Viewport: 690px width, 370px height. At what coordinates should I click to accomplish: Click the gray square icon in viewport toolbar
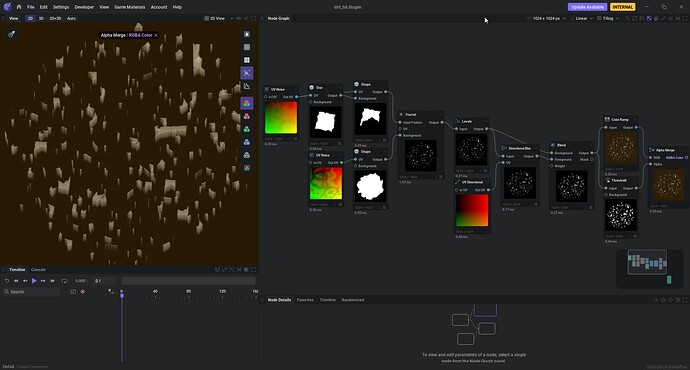pos(247,47)
